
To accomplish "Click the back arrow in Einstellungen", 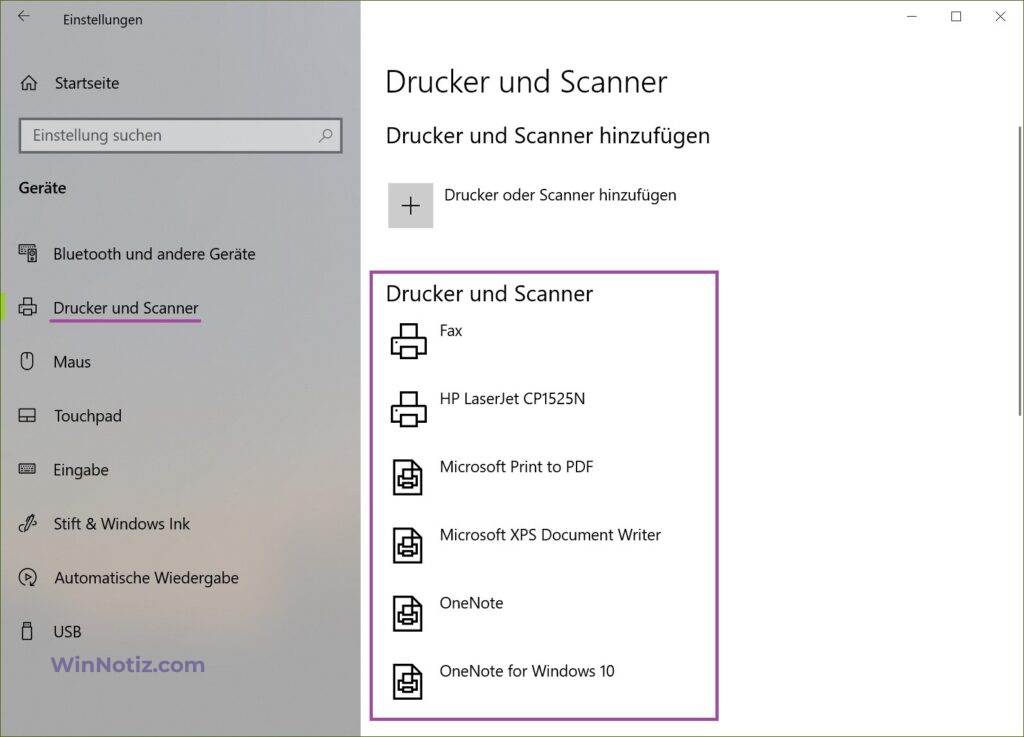I will pyautogui.click(x=24, y=17).
